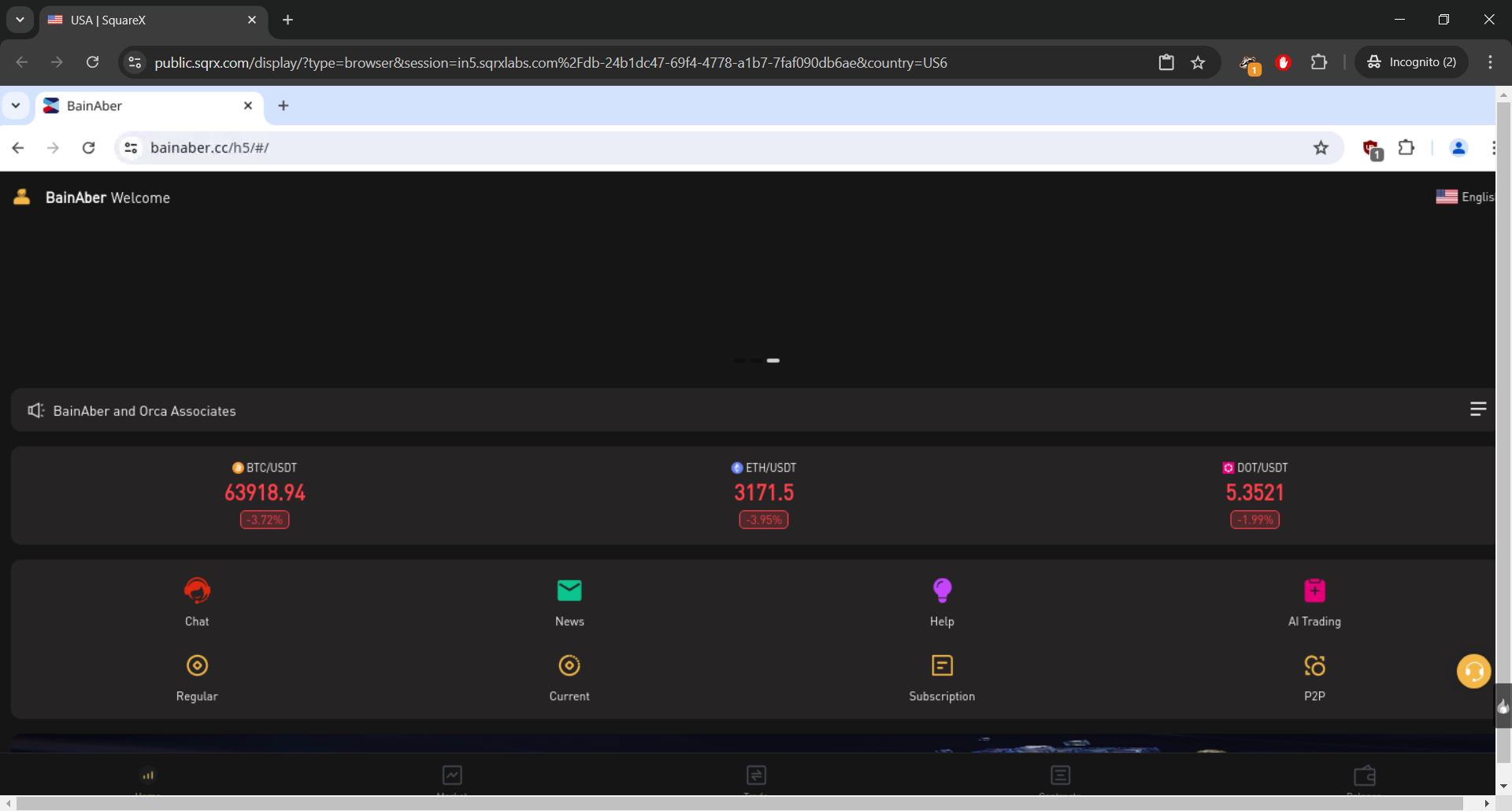Open the P2P icon
This screenshot has width=1512, height=811.
click(1314, 666)
